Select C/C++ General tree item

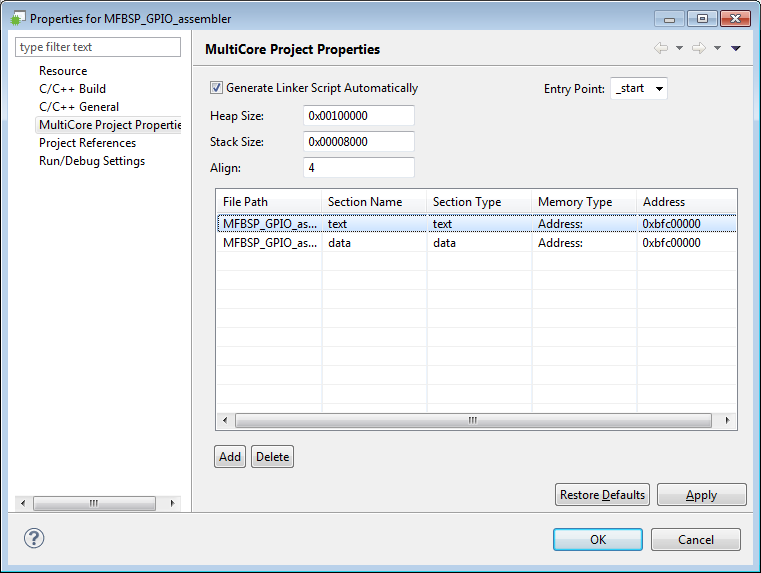[79, 107]
